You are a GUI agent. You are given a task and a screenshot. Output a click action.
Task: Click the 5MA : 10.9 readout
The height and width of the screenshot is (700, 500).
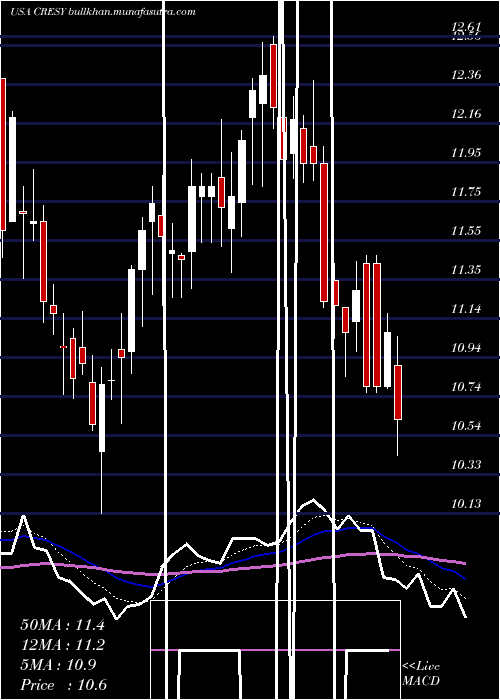(58, 665)
